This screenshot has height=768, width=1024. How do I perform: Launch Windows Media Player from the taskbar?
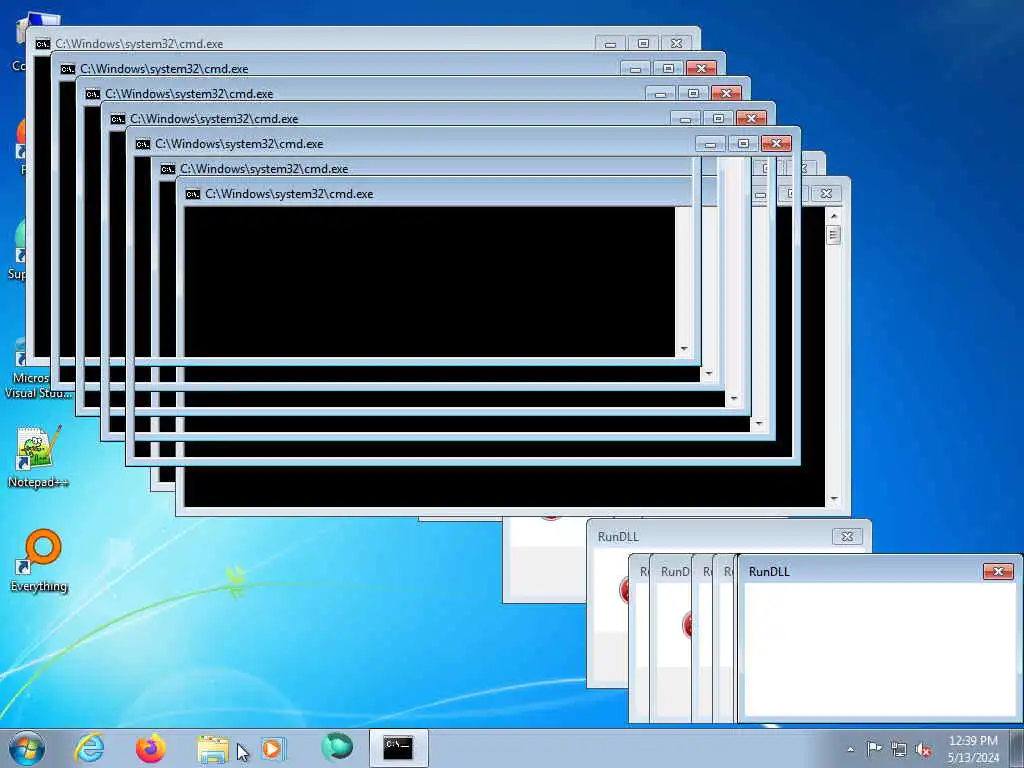(x=273, y=748)
